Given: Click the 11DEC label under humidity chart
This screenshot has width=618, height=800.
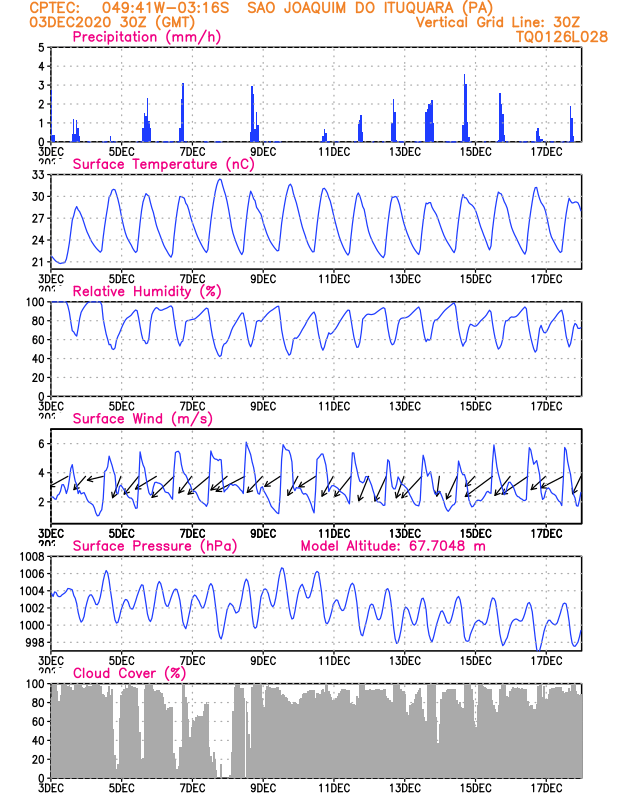Looking at the screenshot, I should click(x=334, y=407).
